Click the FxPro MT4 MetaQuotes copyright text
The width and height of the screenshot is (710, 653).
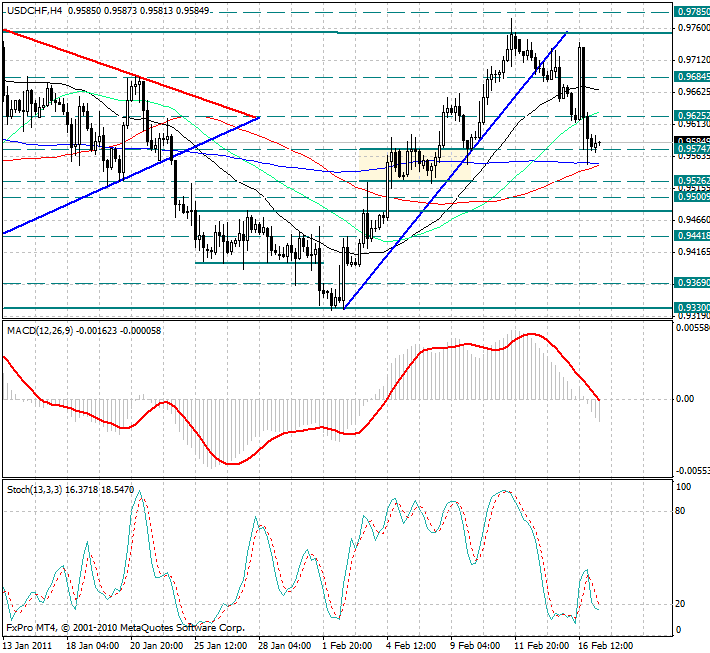pos(125,628)
